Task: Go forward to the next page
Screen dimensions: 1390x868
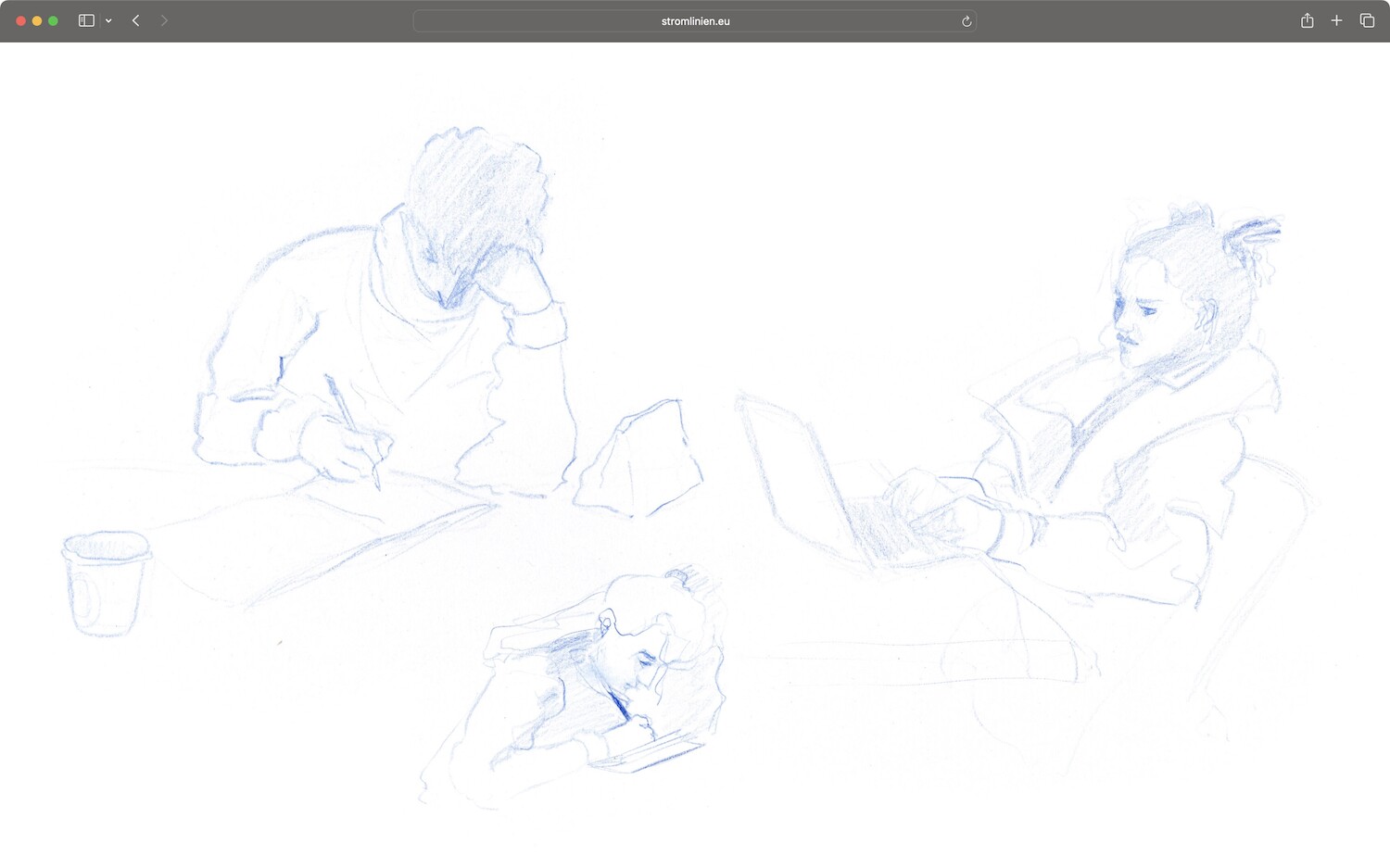Action: pos(164,20)
